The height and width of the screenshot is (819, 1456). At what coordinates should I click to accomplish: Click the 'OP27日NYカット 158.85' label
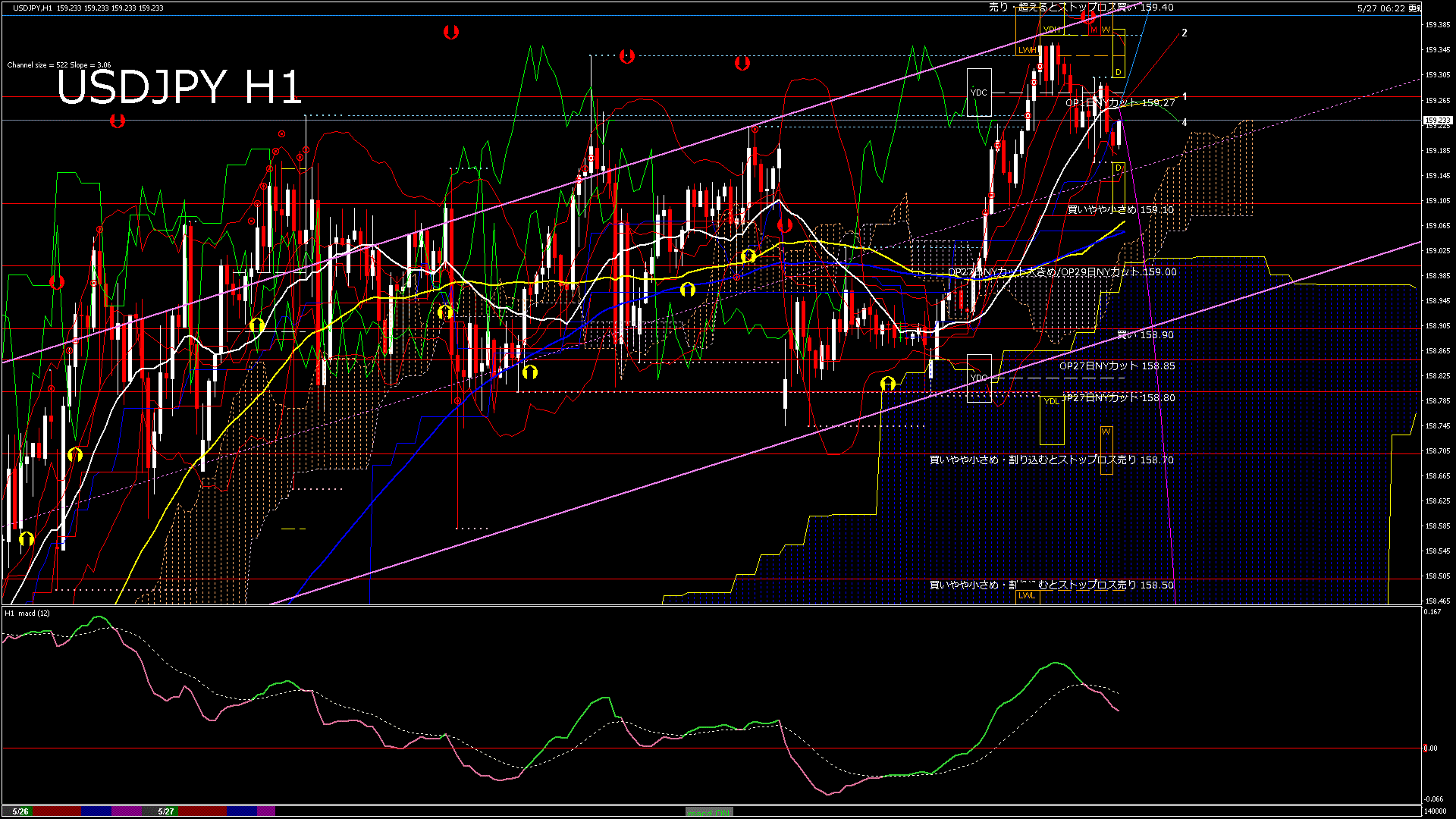pyautogui.click(x=1117, y=366)
